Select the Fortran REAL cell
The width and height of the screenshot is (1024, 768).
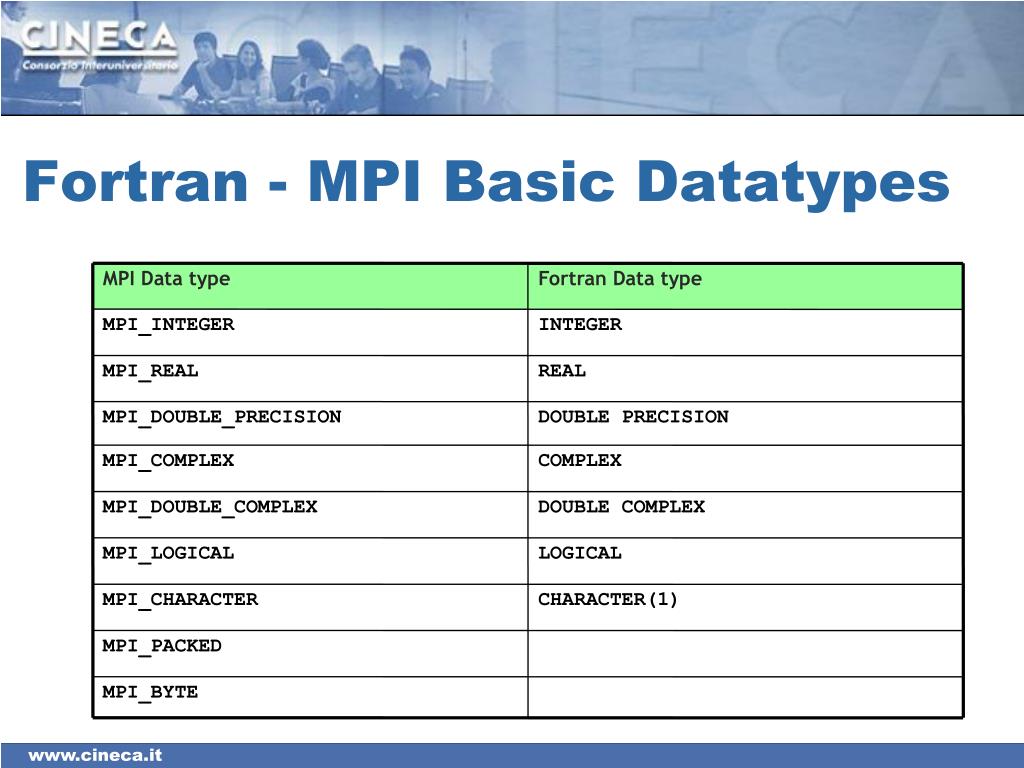point(745,379)
